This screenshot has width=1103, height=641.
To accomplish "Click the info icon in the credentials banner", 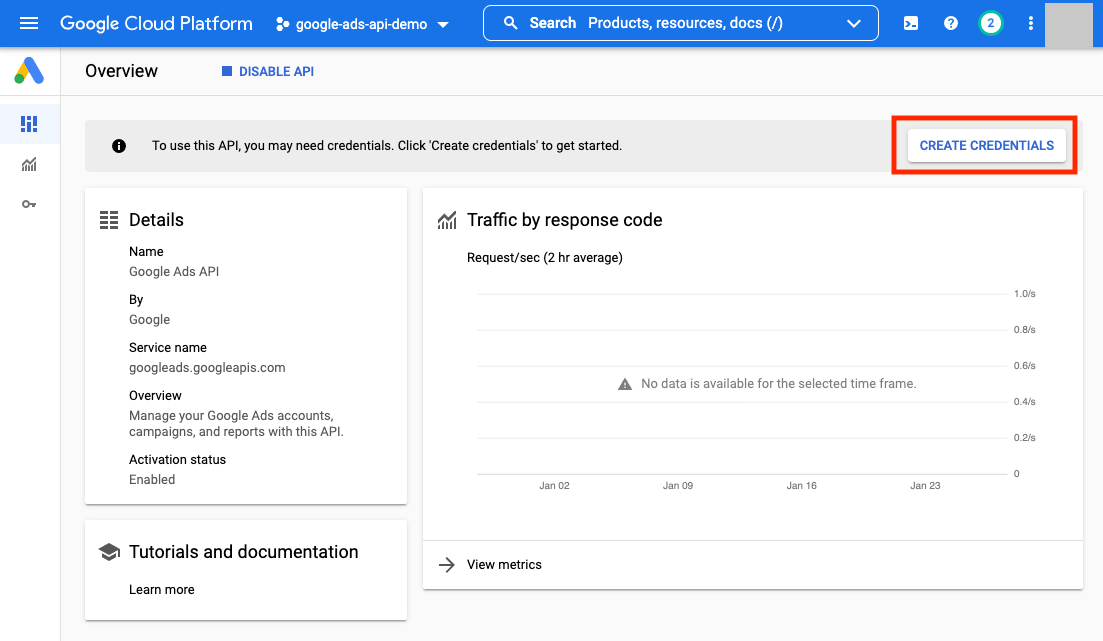I will pos(119,146).
